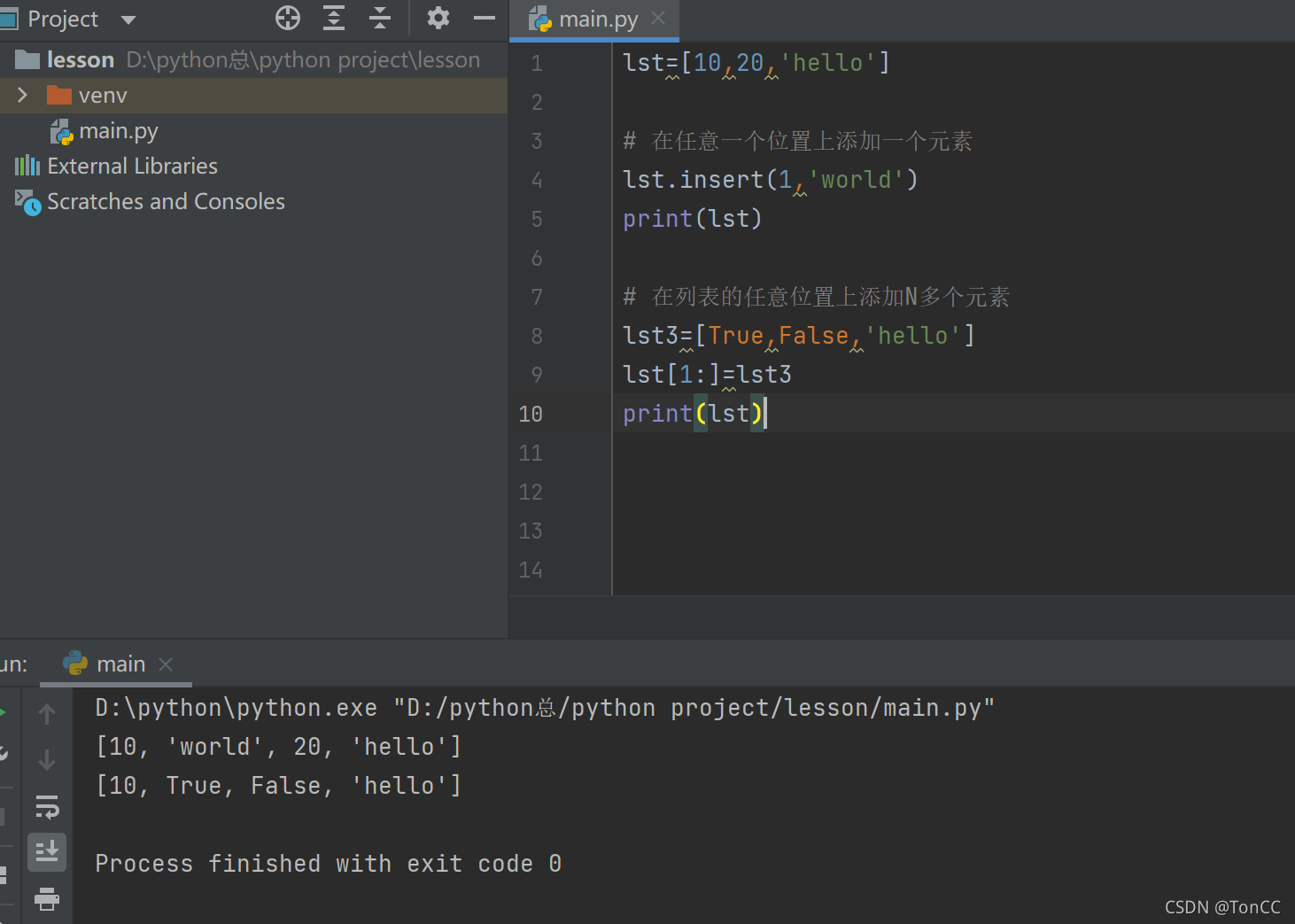This screenshot has width=1295, height=924.
Task: Select the lesson project root folder
Action: click(253, 59)
